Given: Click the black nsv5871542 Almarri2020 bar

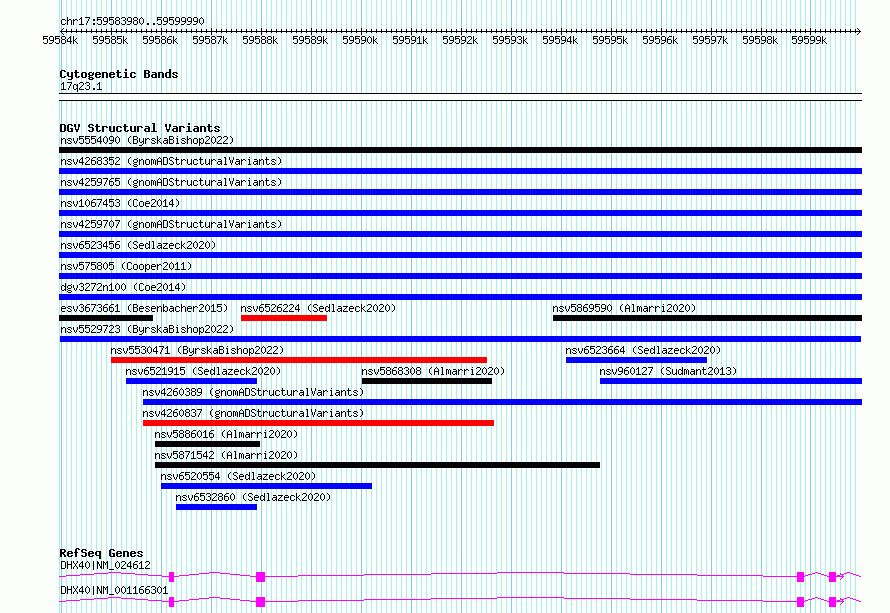Looking at the screenshot, I should click(377, 465).
